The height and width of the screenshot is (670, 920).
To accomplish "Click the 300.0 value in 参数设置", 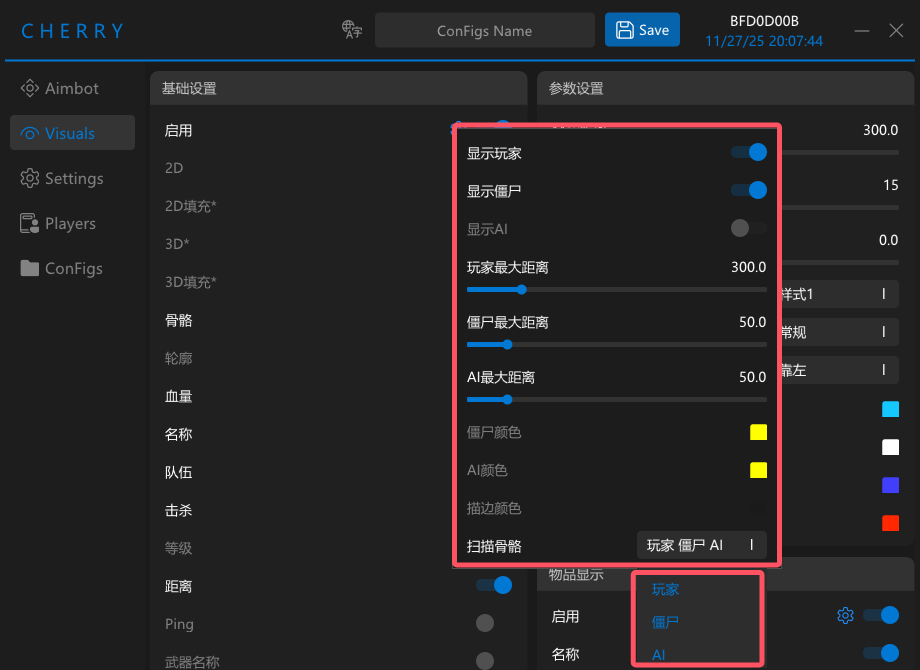I will click(x=880, y=130).
